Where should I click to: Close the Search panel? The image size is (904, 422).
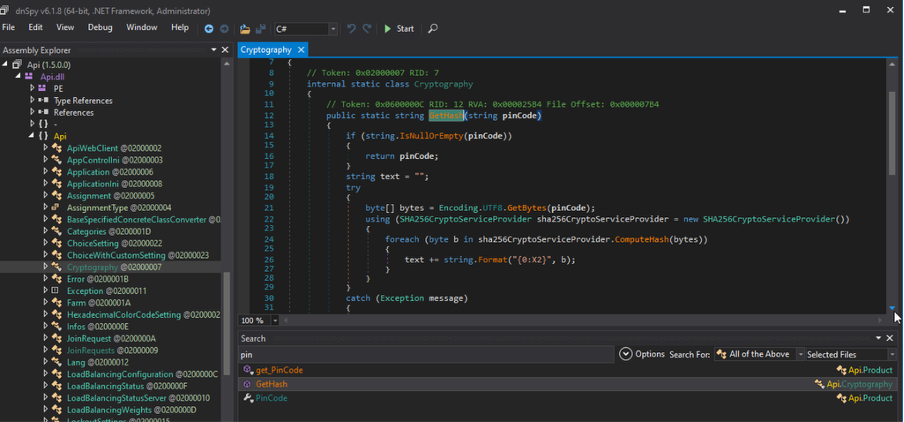pyautogui.click(x=890, y=338)
